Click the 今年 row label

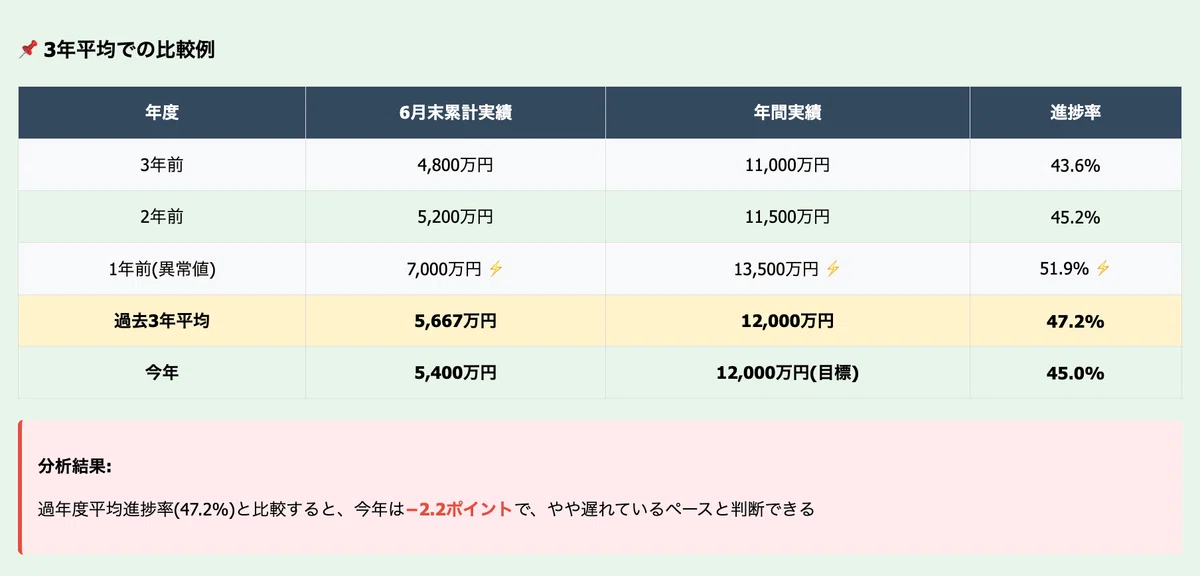pyautogui.click(x=162, y=373)
